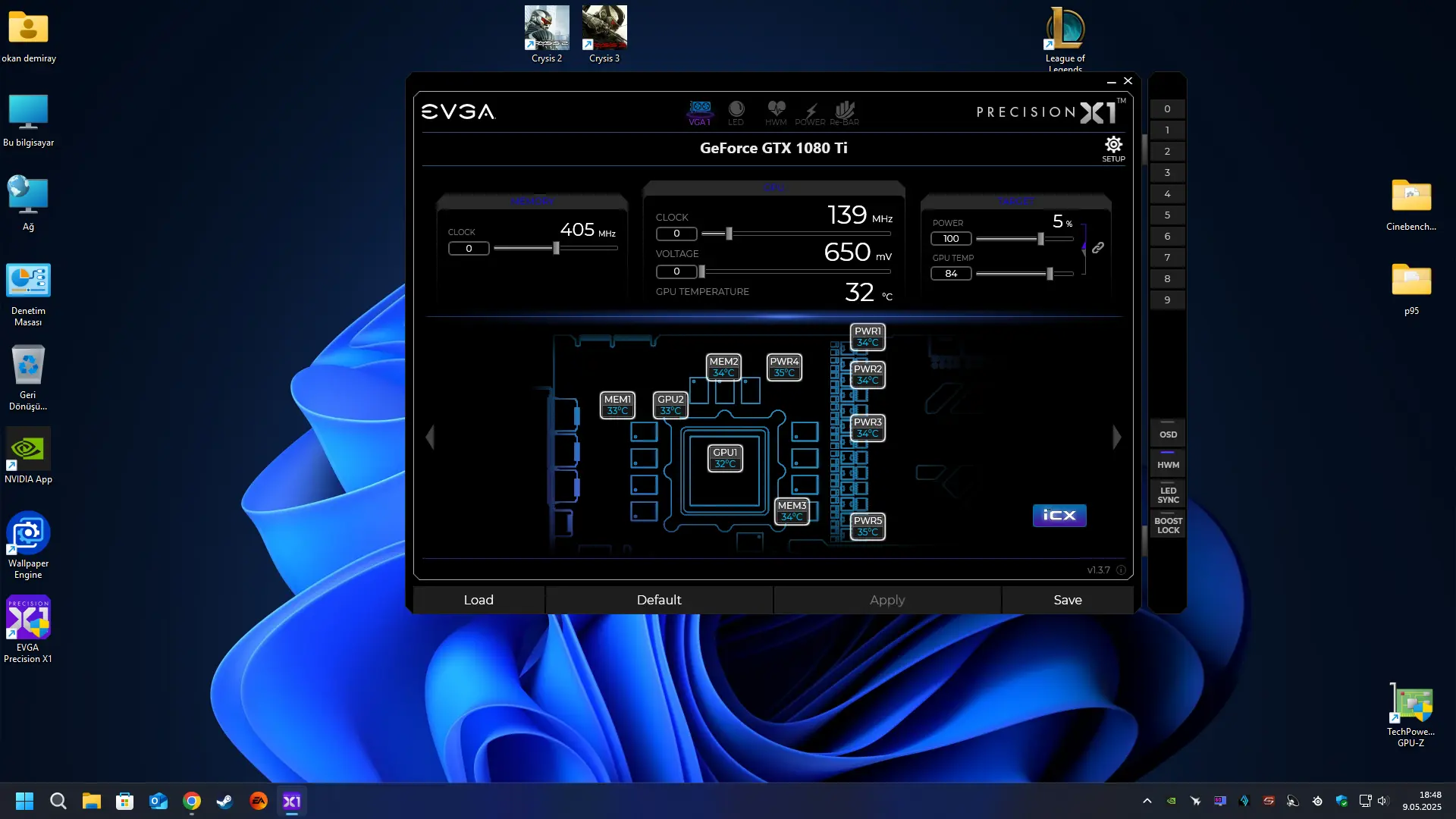The height and width of the screenshot is (819, 1456).
Task: Click the voltage offset input field
Action: [676, 271]
